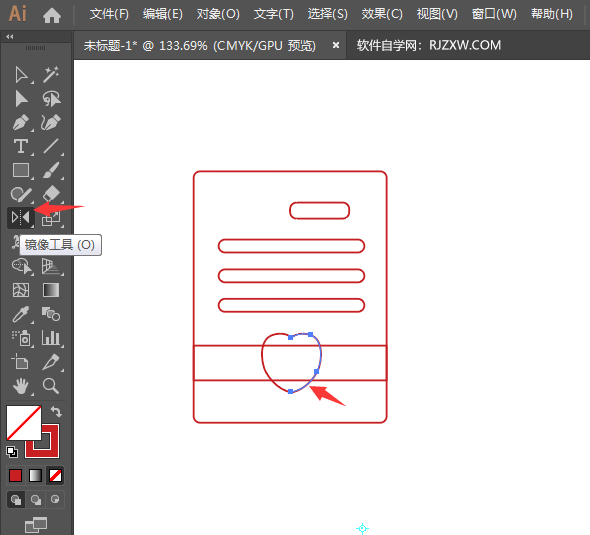The height and width of the screenshot is (535, 590).
Task: Swap fill and stroke colors
Action: pos(56,411)
